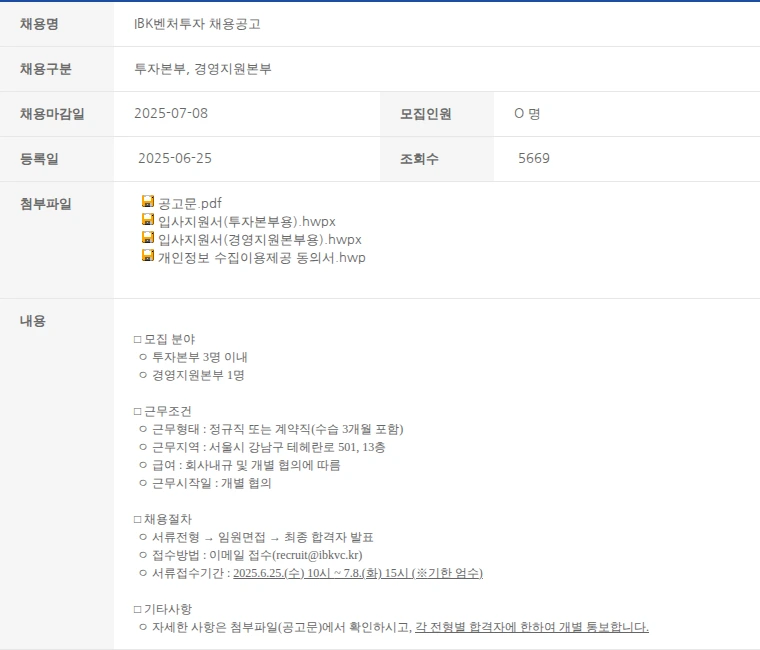Open 입사지원서(투자본부용).hwpx file link
Screen dimensions: 760x650
(247, 222)
